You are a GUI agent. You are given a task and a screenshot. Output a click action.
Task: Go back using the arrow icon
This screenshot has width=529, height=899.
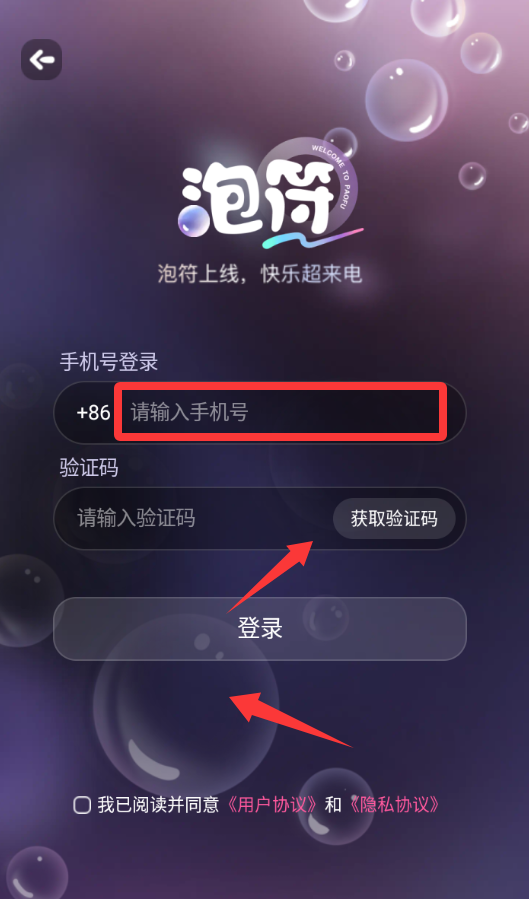pos(41,59)
